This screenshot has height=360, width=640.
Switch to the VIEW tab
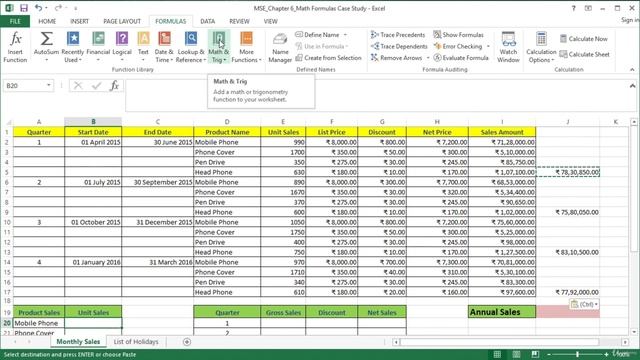270,21
